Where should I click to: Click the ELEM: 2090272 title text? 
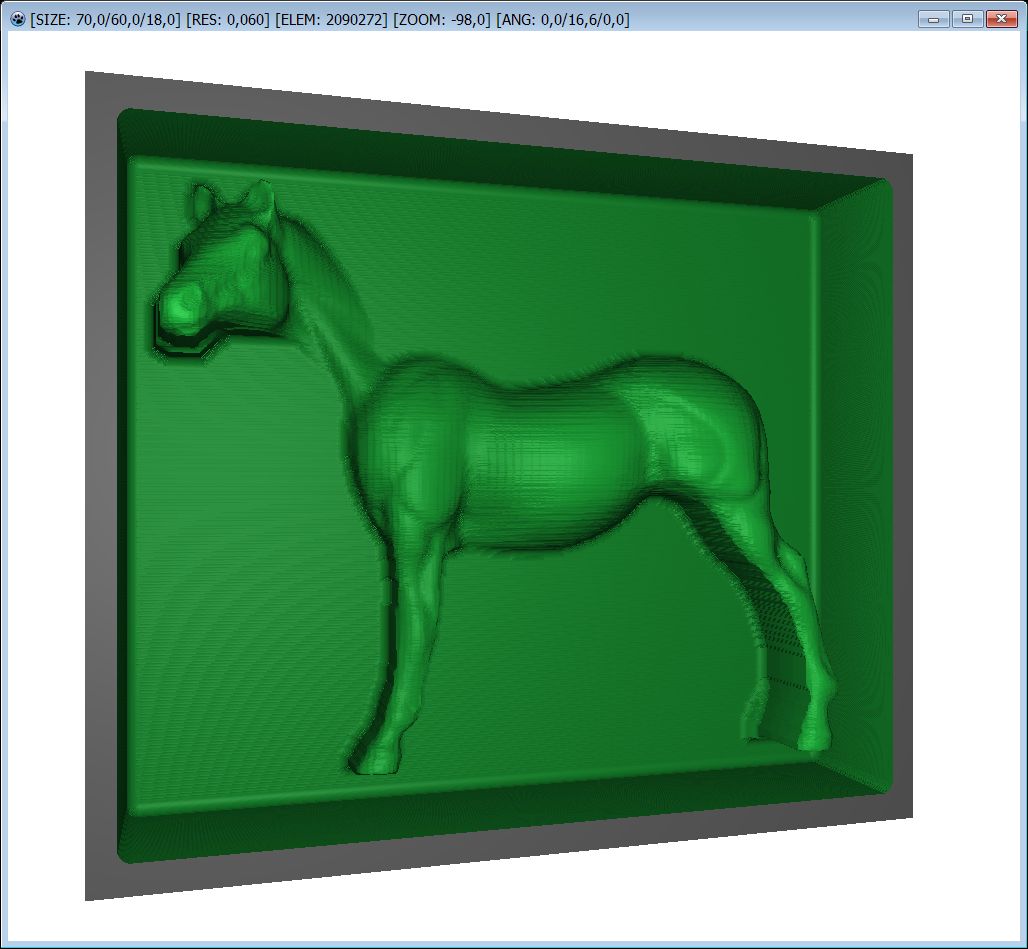331,20
